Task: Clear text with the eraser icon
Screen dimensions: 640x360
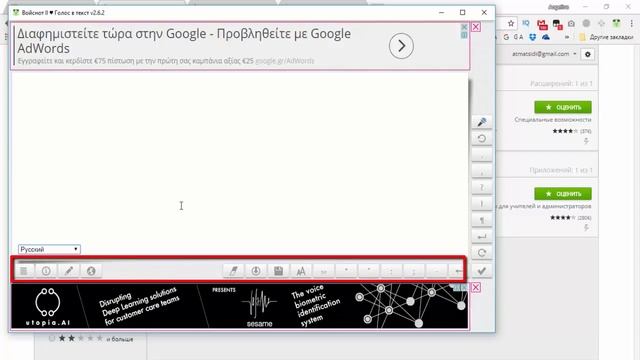Action: click(233, 271)
